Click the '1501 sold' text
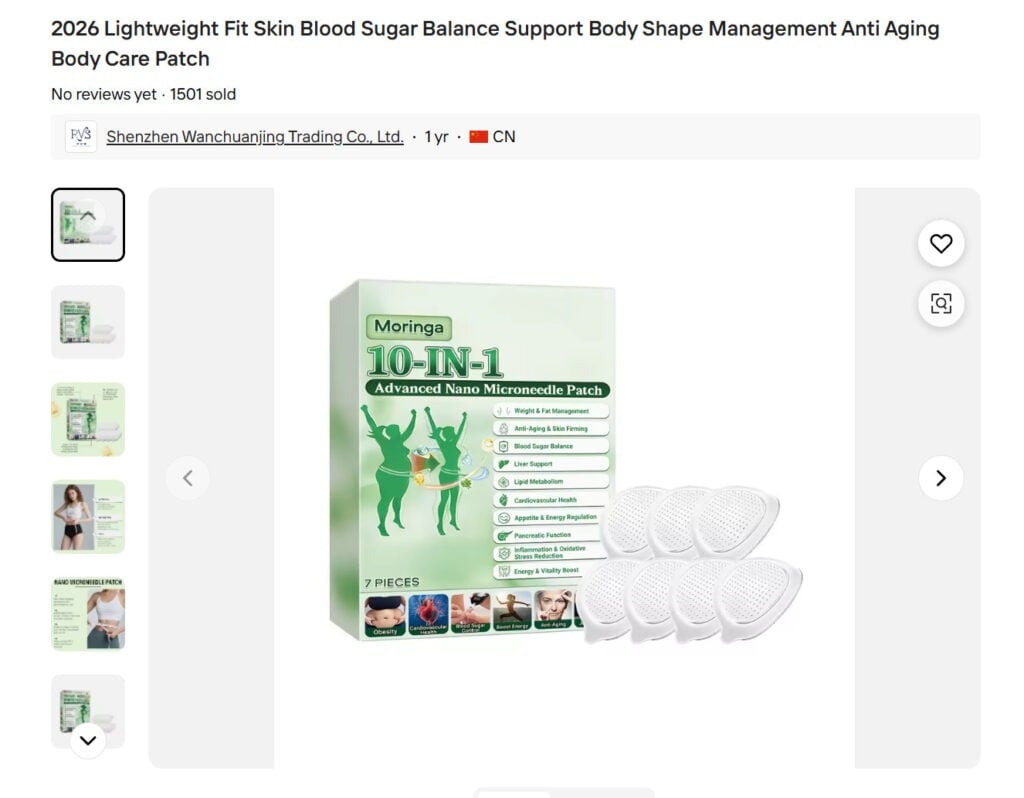1024x798 pixels. 203,94
